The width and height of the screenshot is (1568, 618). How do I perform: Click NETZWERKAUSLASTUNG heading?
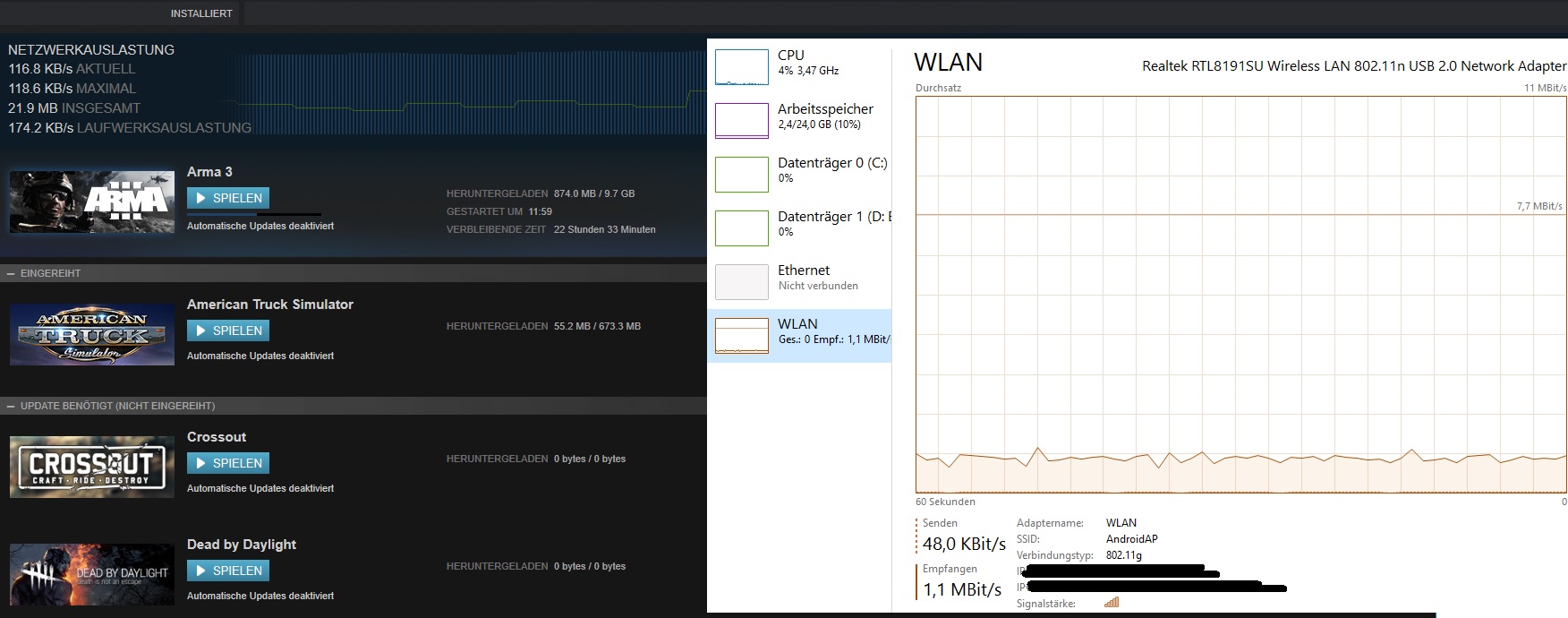click(x=91, y=50)
